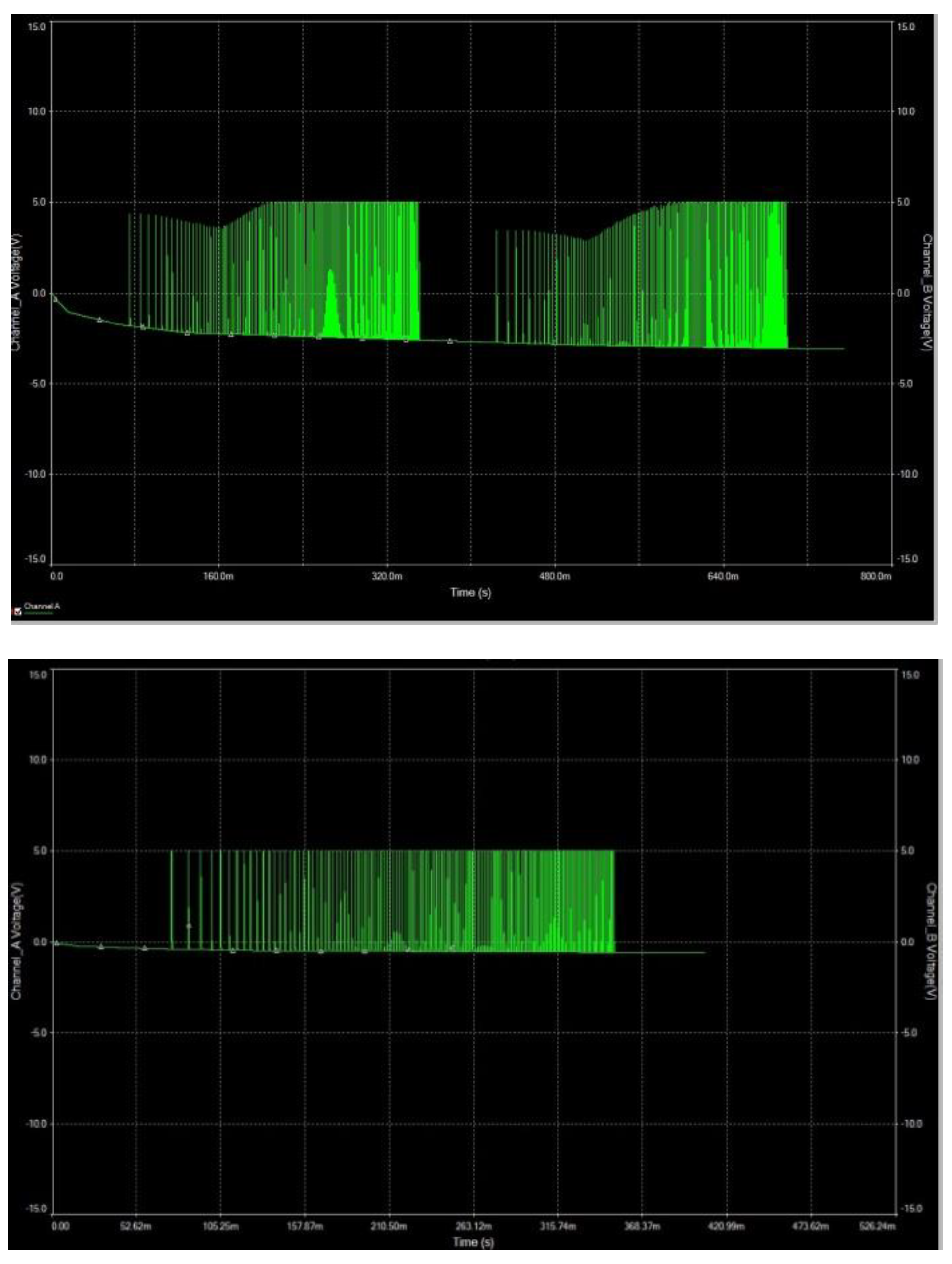This screenshot has height=1264, width=952.
Task: Click the gap between the two top bursts
Action: tap(457, 269)
